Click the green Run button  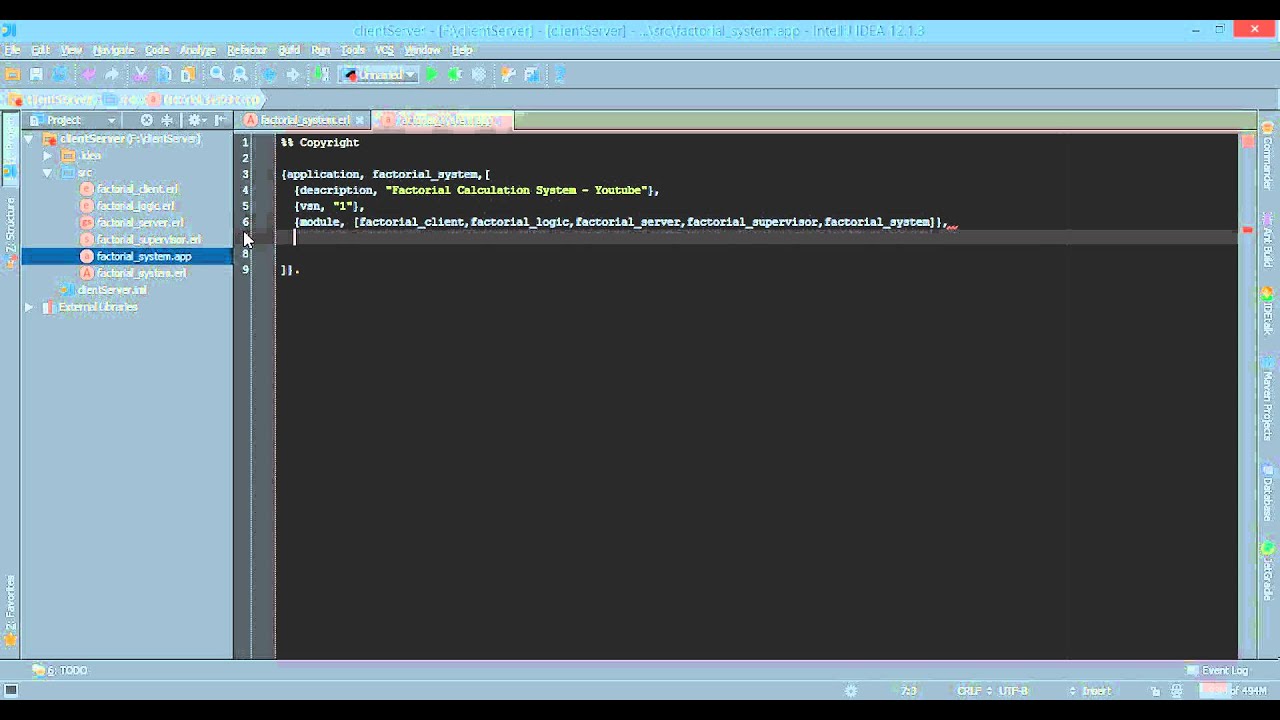click(432, 75)
